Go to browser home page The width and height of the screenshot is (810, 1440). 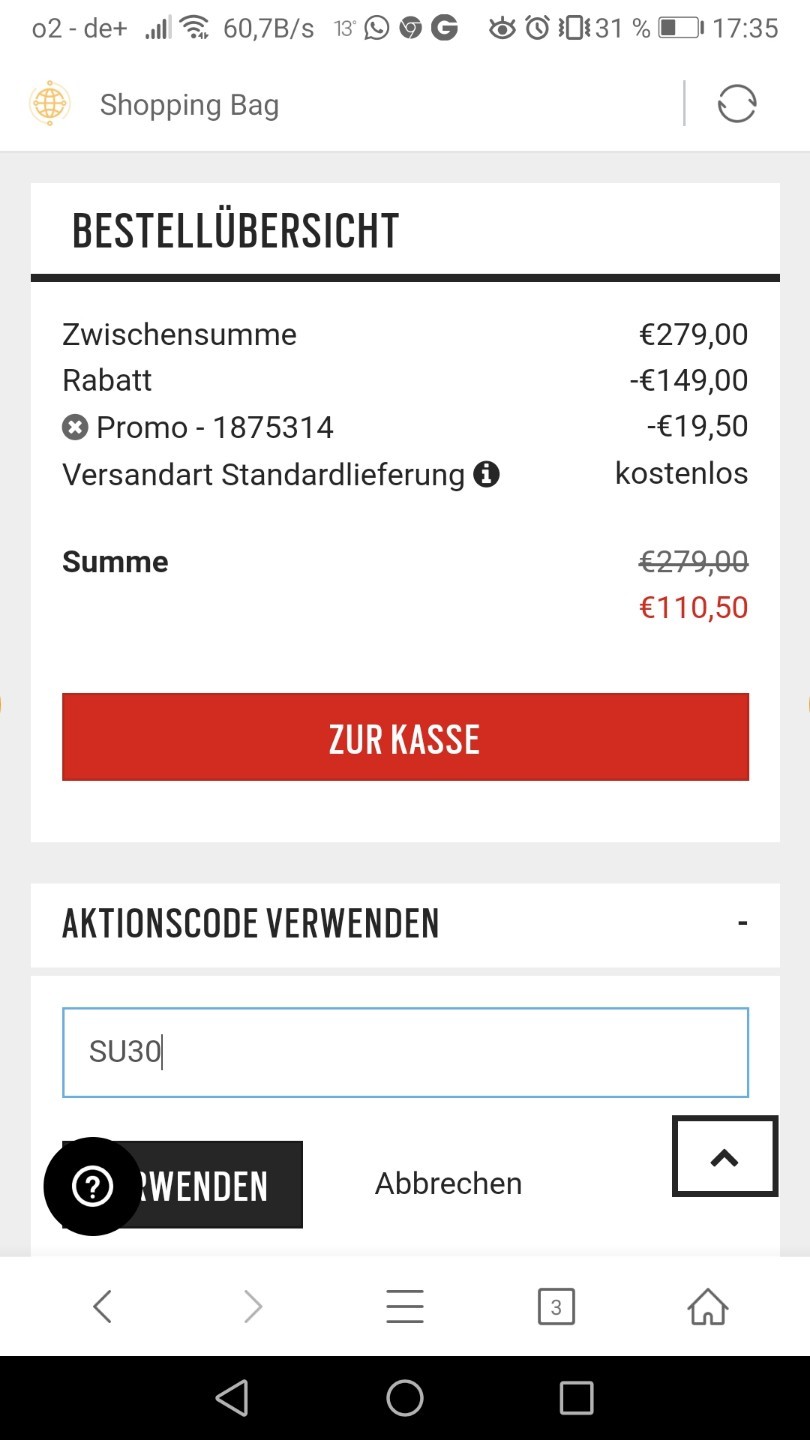pyautogui.click(x=707, y=1306)
